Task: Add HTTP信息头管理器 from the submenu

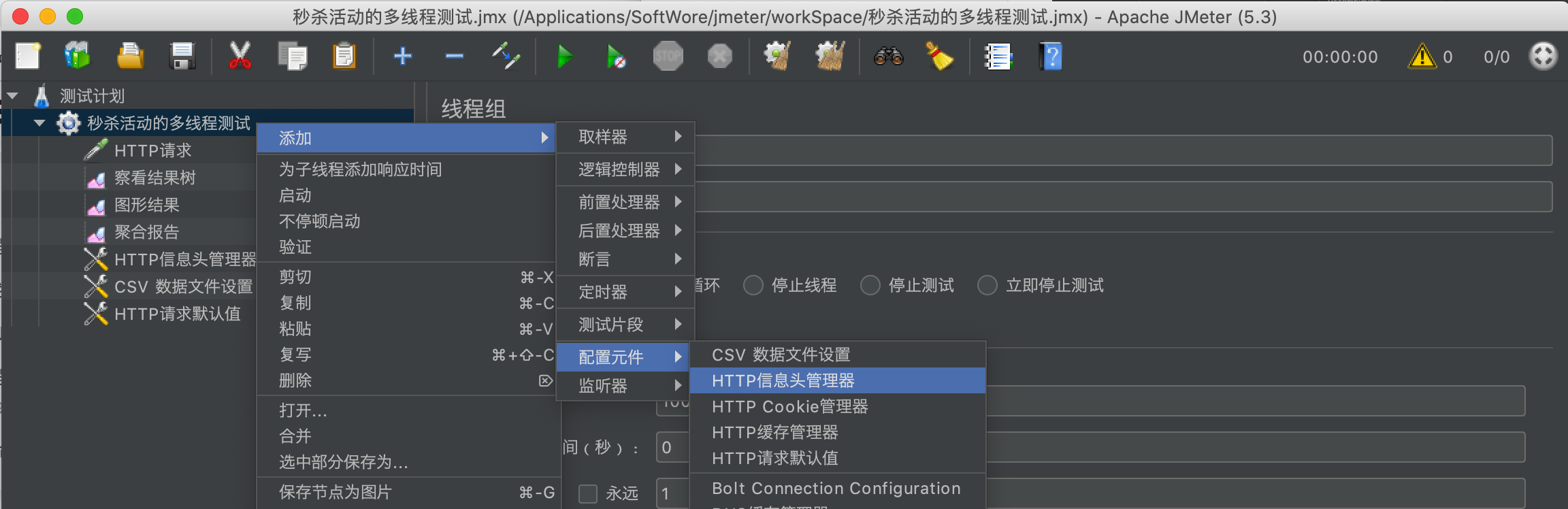Action: [x=838, y=380]
